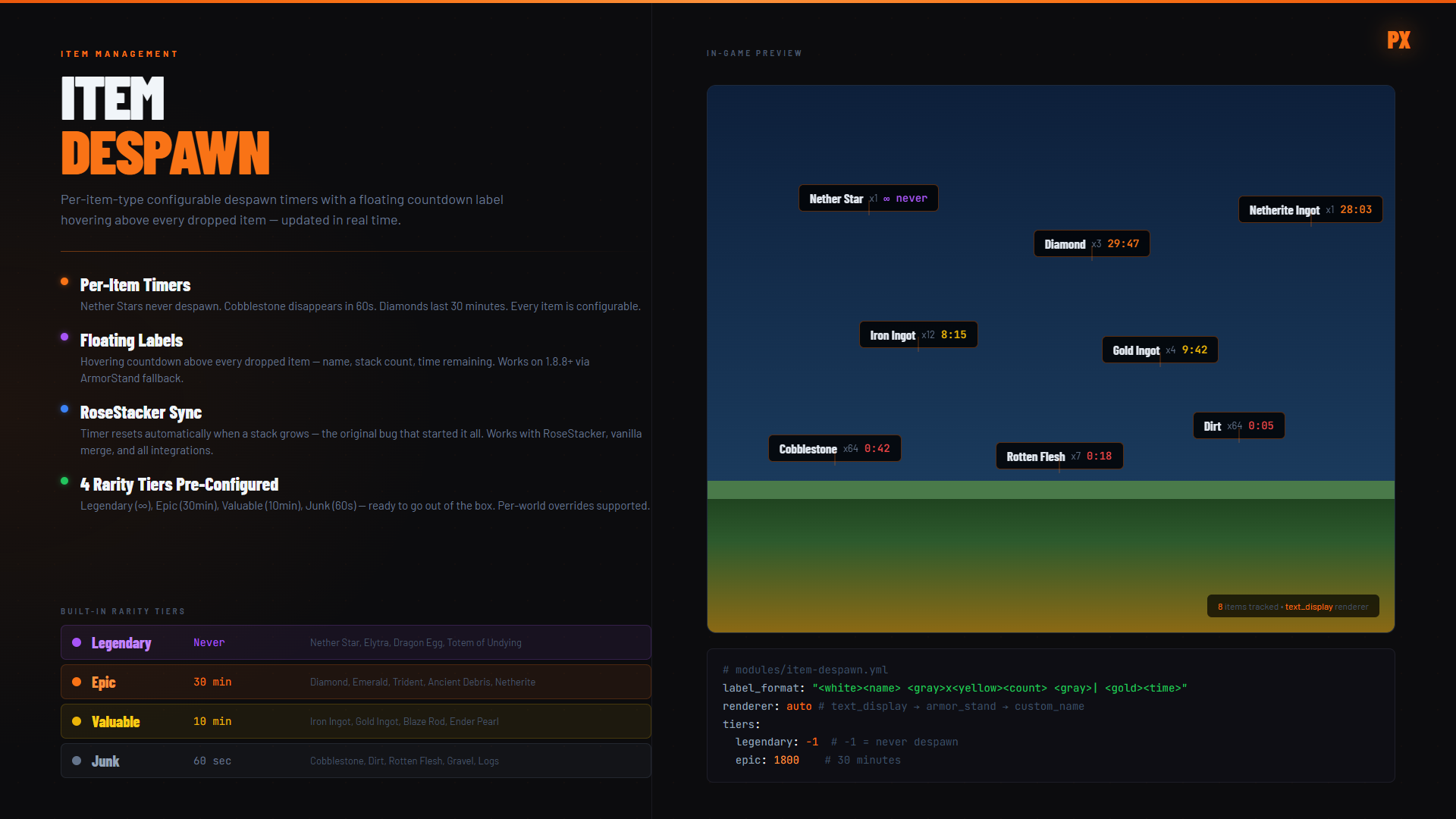Click the 'Floating Labels' heading

[x=131, y=340]
